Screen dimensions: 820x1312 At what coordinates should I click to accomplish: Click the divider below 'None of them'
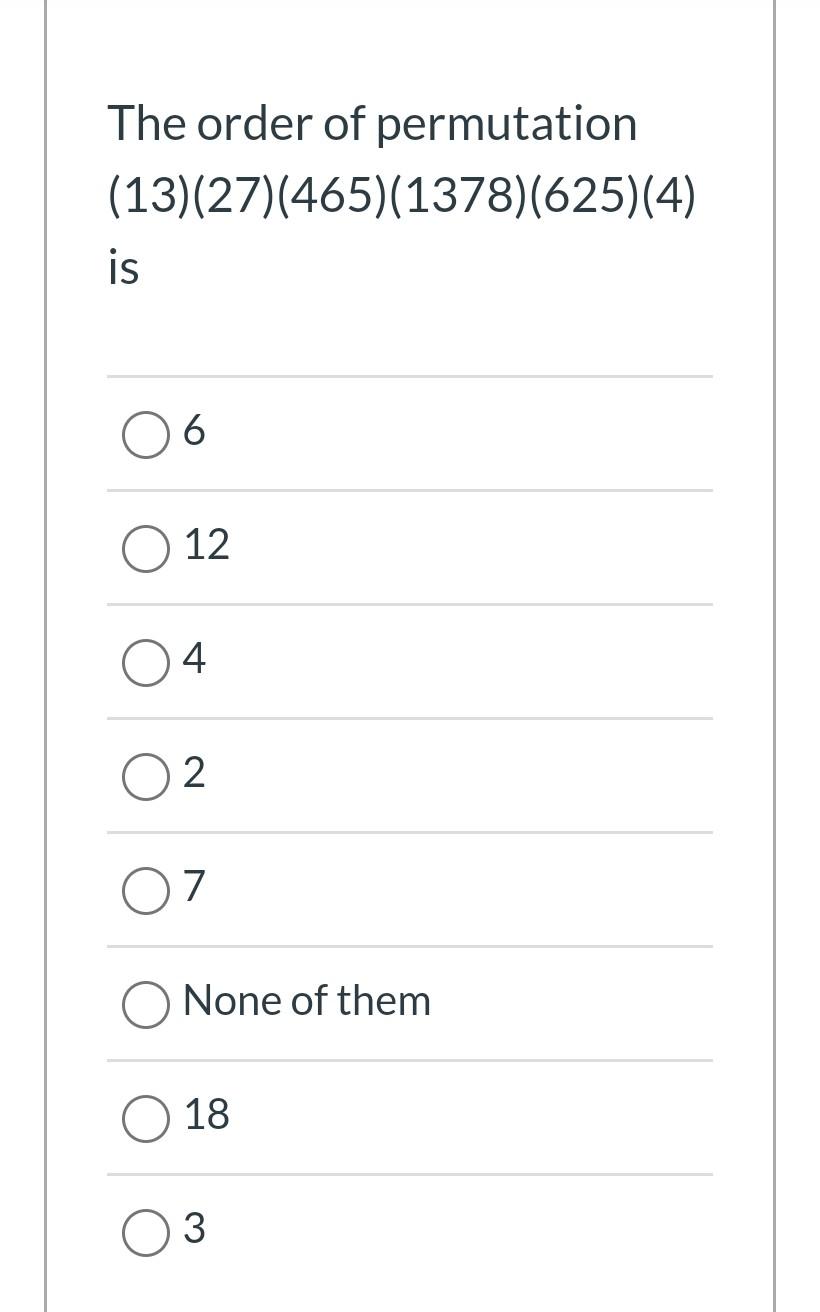410,1062
